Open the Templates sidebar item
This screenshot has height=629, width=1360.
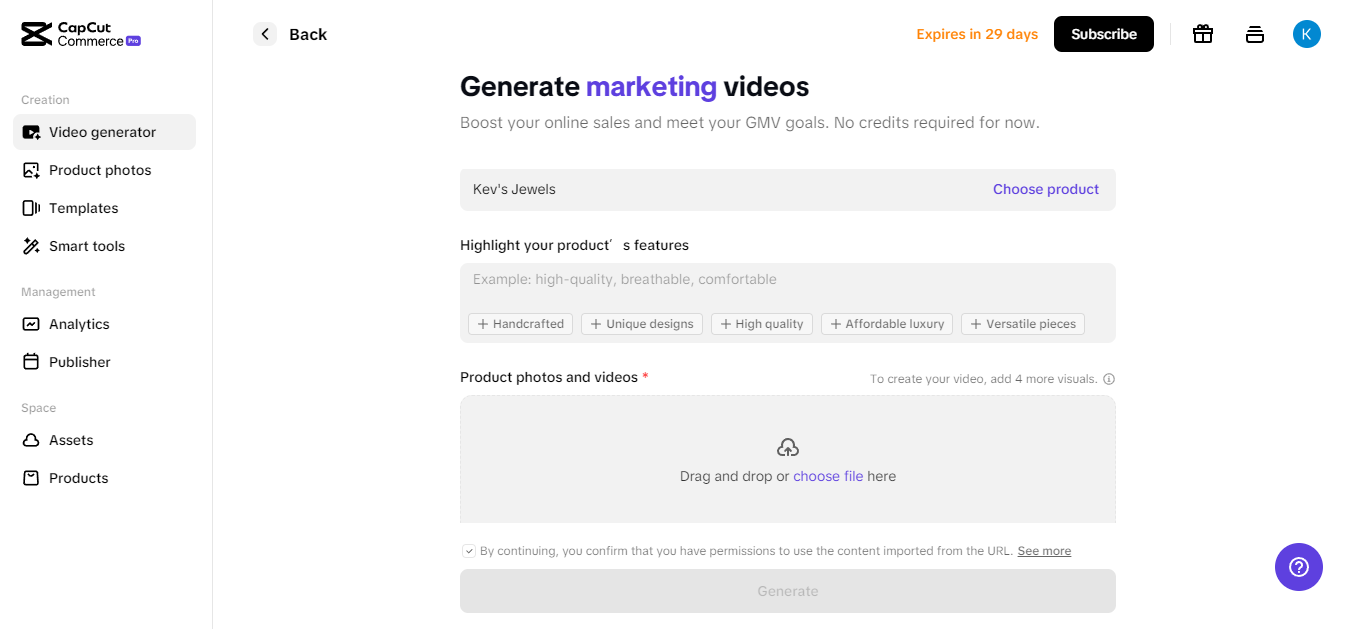click(x=83, y=208)
